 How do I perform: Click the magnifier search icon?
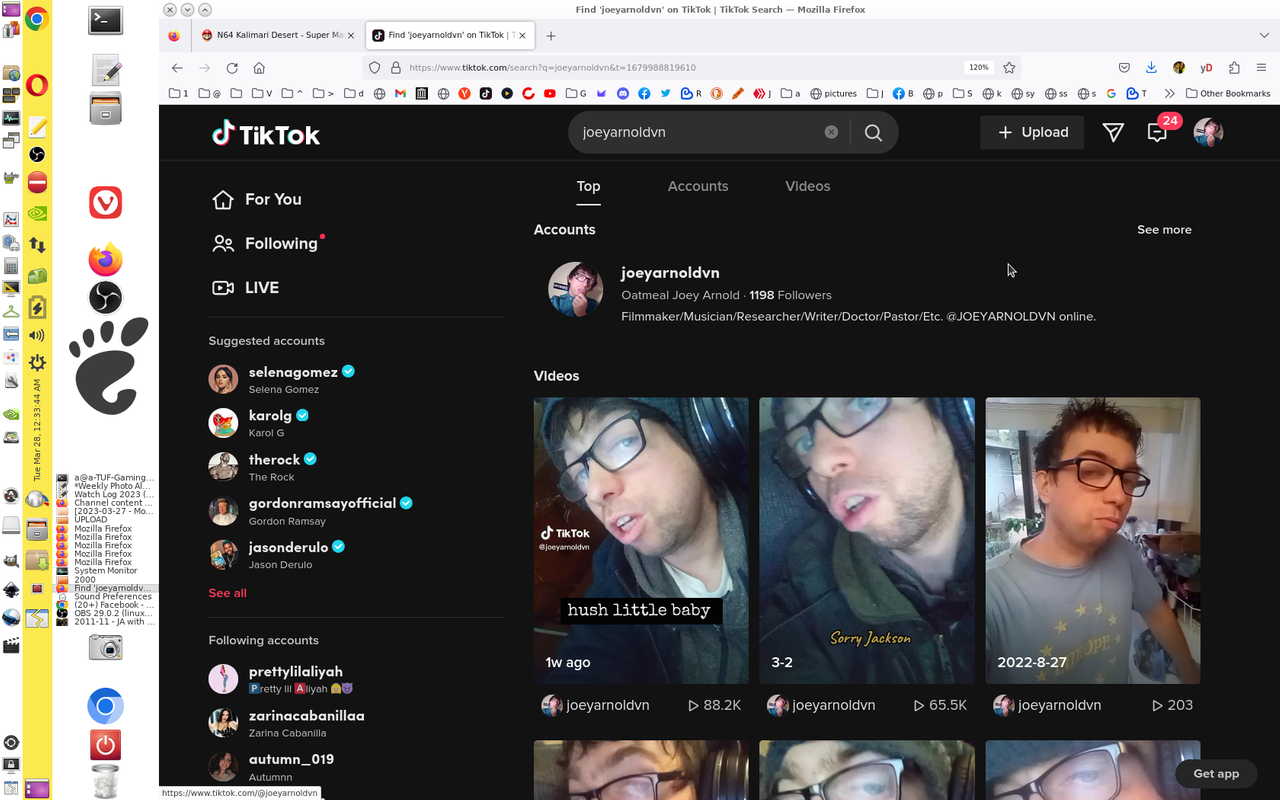click(x=873, y=133)
